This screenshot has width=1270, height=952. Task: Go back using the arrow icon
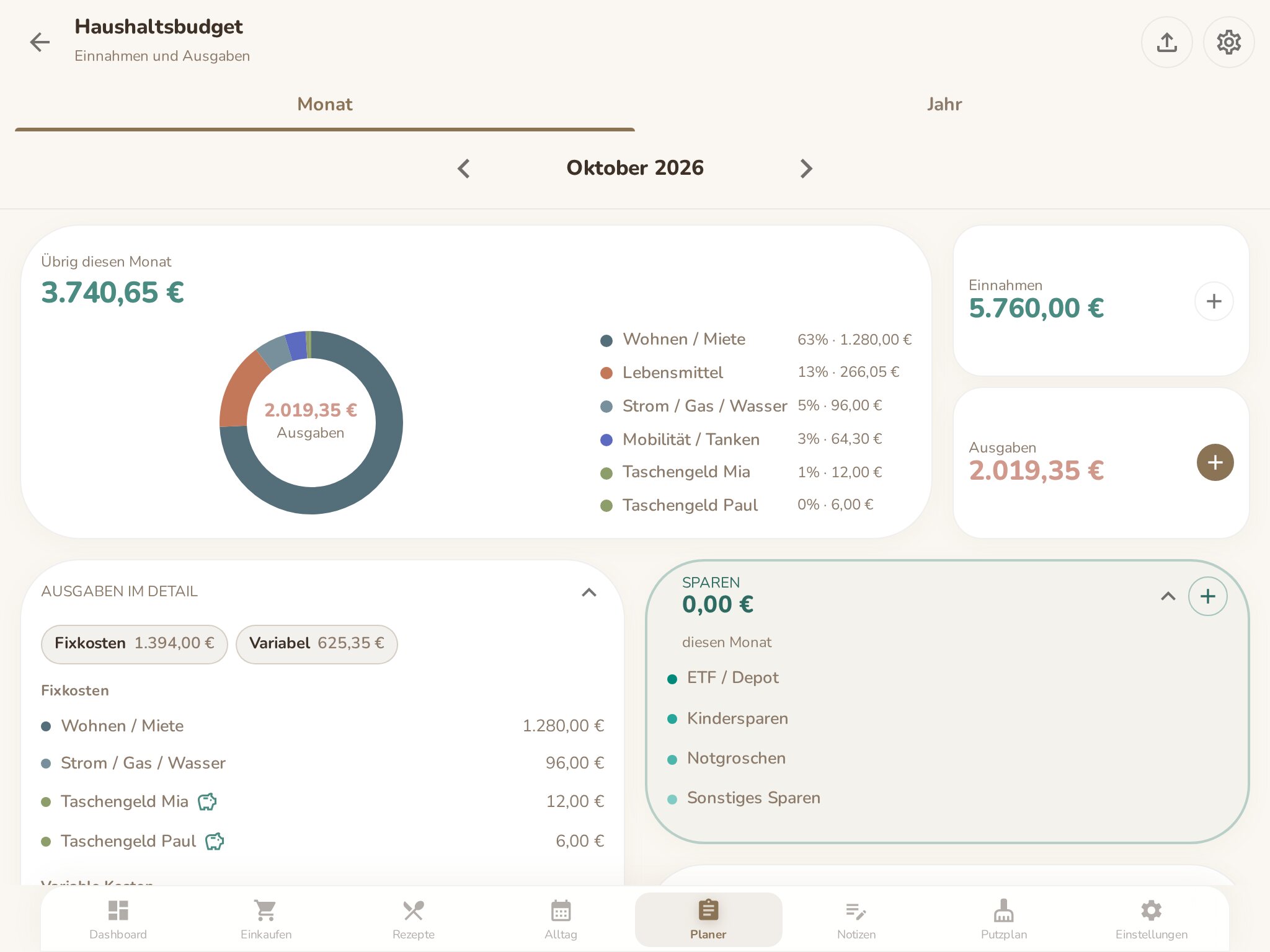[40, 42]
